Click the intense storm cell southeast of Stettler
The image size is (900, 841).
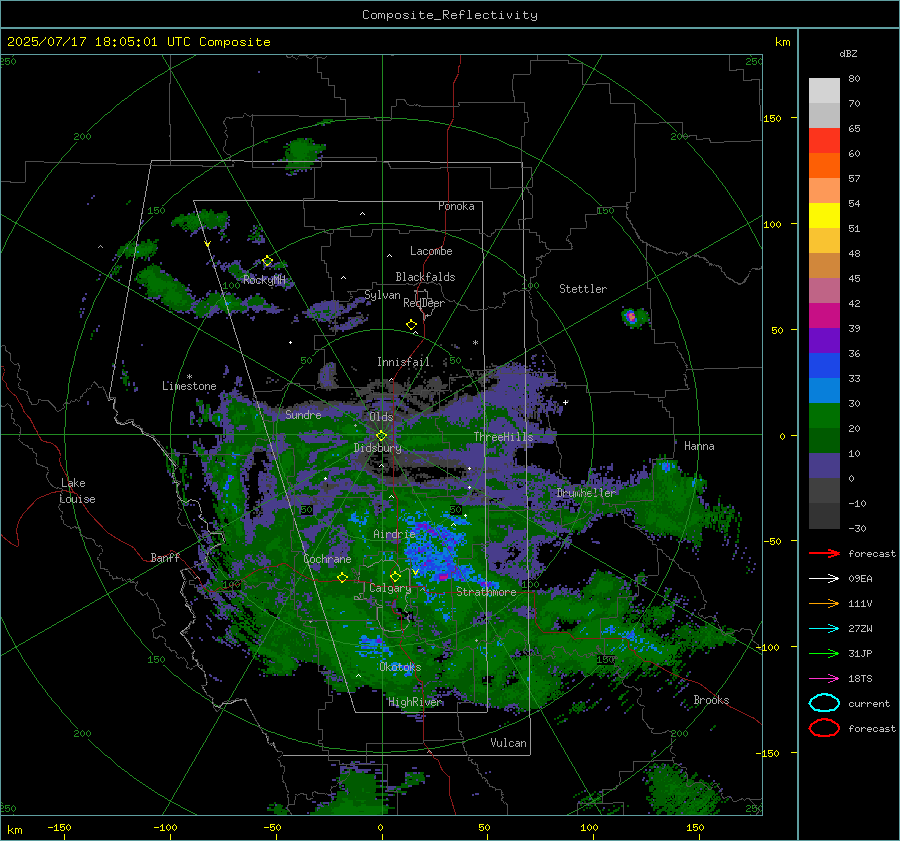point(633,317)
